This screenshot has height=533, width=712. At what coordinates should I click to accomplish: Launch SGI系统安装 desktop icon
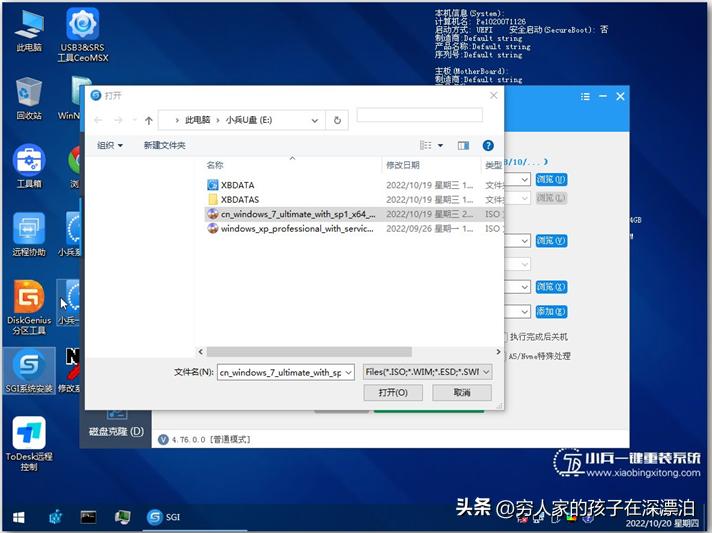[29, 371]
